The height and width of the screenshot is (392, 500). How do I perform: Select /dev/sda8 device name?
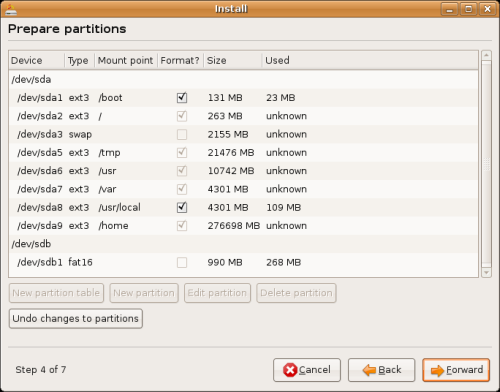point(40,207)
